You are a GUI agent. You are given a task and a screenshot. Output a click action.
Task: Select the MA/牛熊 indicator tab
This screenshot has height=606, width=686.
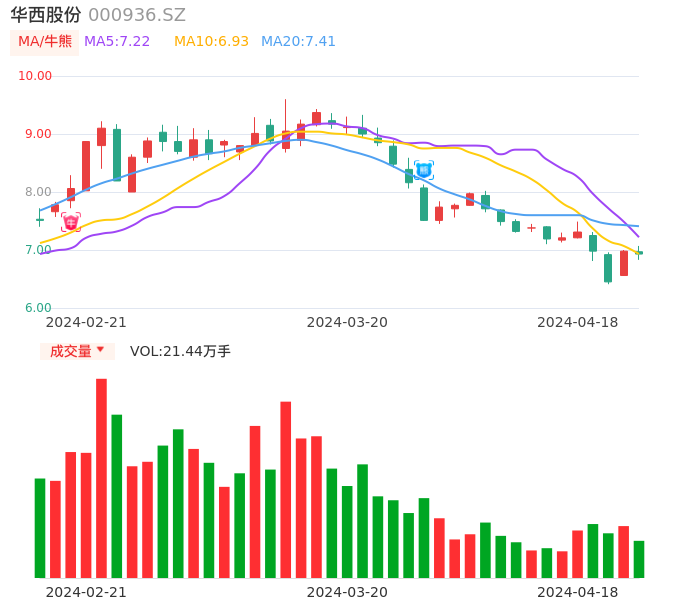(45, 42)
